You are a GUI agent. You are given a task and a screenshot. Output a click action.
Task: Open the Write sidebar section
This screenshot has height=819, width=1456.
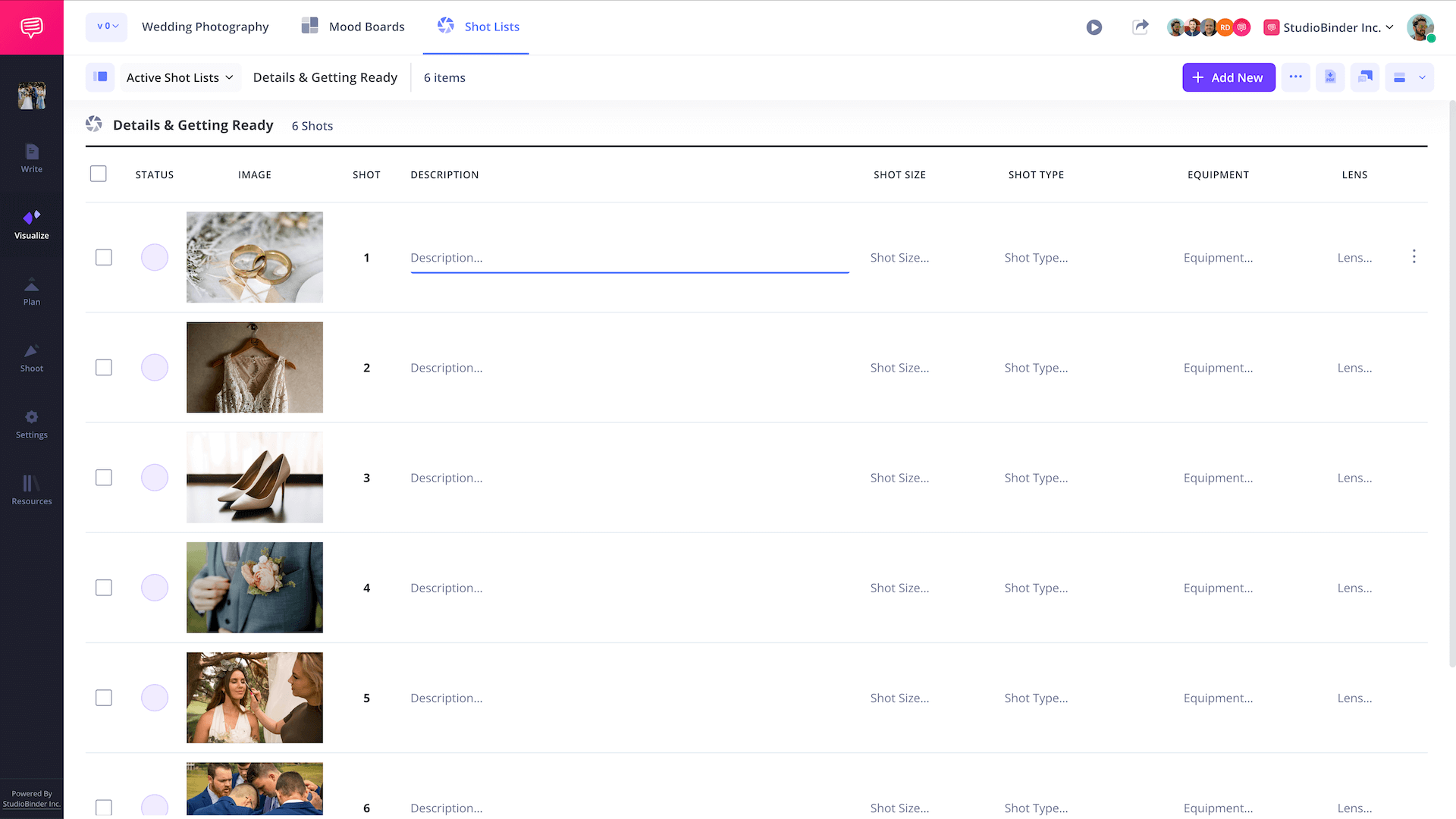point(32,158)
